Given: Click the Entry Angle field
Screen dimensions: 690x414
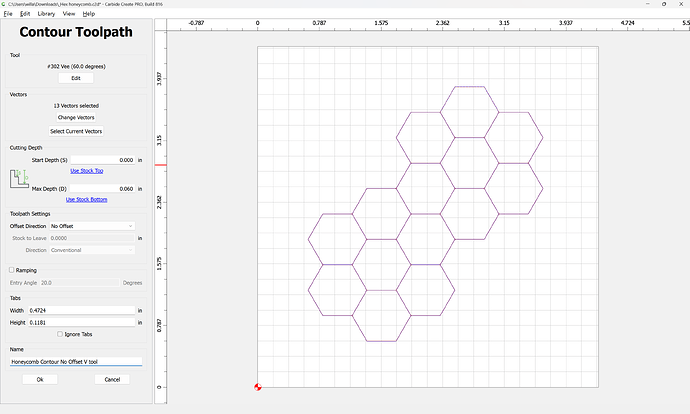Looking at the screenshot, I should 79,282.
